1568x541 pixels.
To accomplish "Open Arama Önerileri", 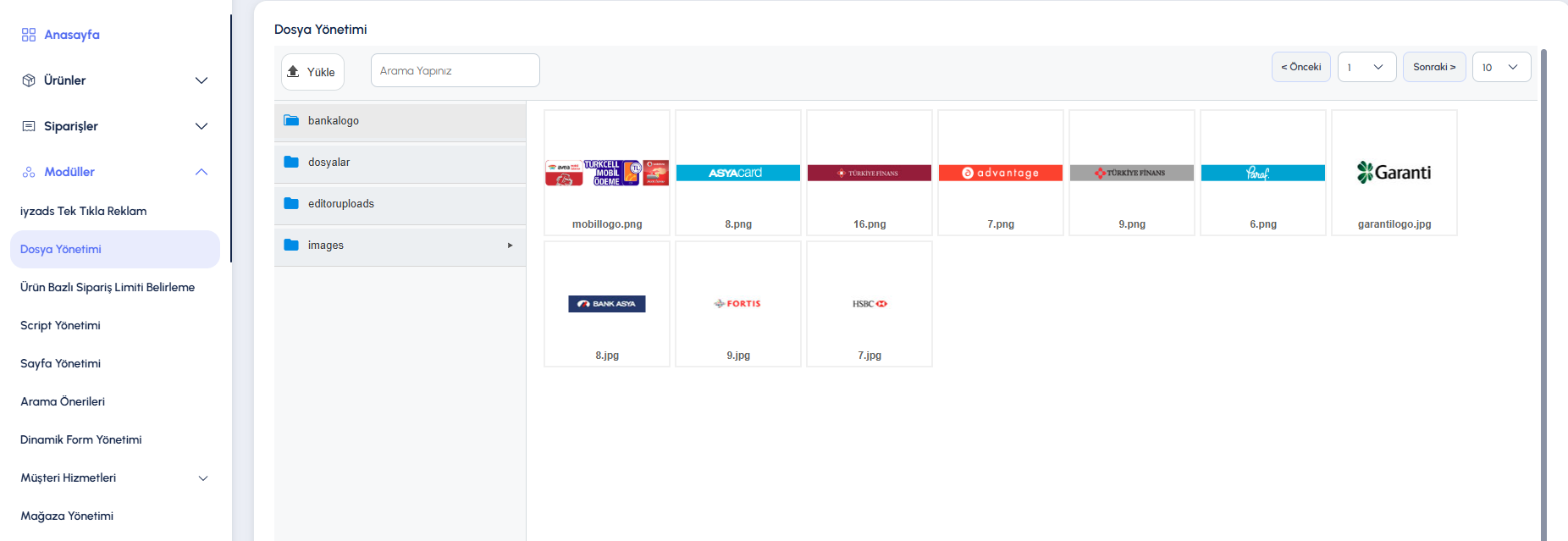I will 63,402.
